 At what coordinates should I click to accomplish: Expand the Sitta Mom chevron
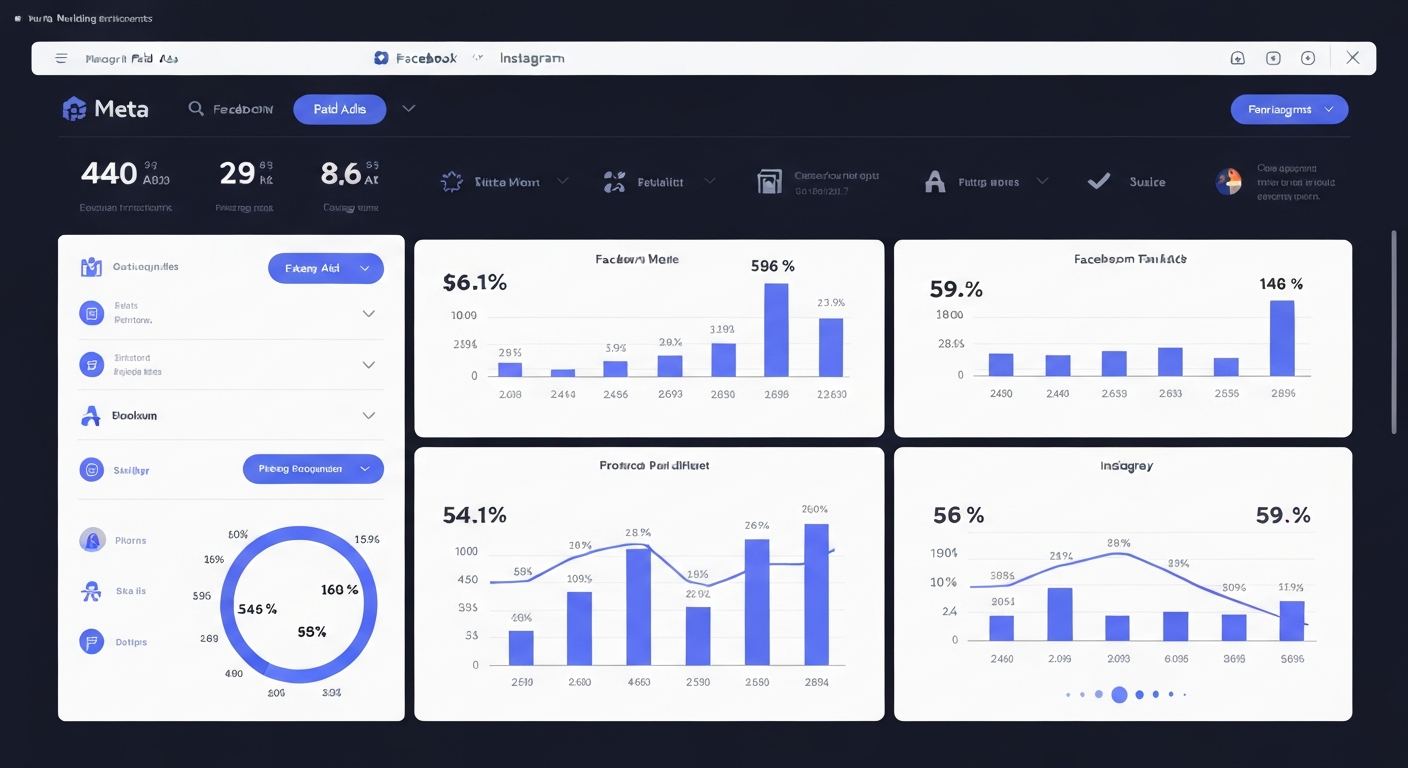pyautogui.click(x=562, y=181)
